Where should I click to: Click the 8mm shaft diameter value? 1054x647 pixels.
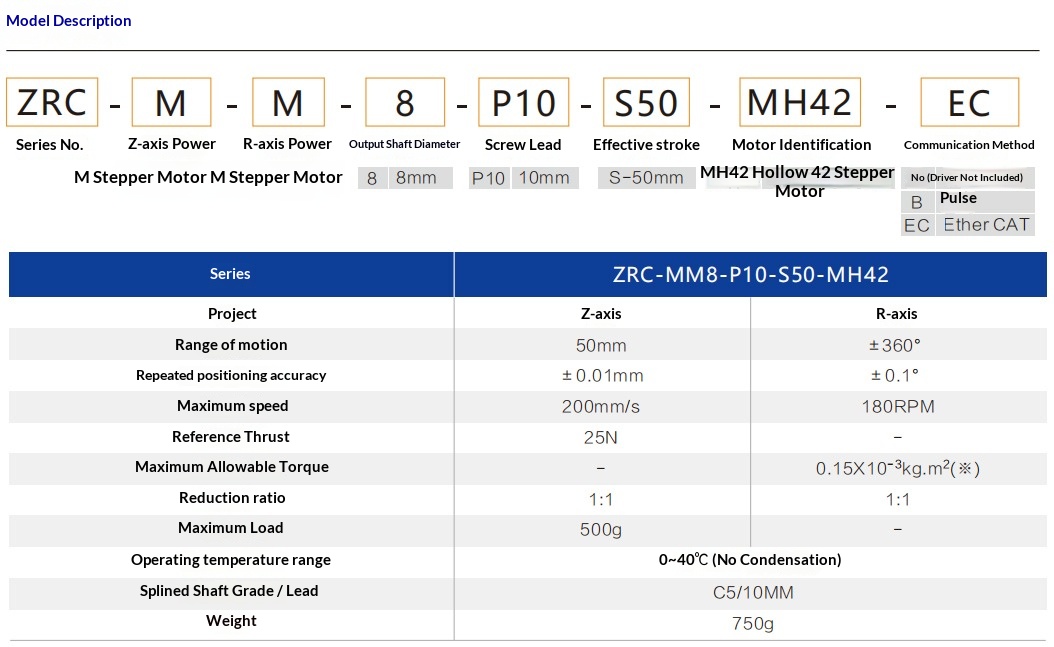point(416,177)
